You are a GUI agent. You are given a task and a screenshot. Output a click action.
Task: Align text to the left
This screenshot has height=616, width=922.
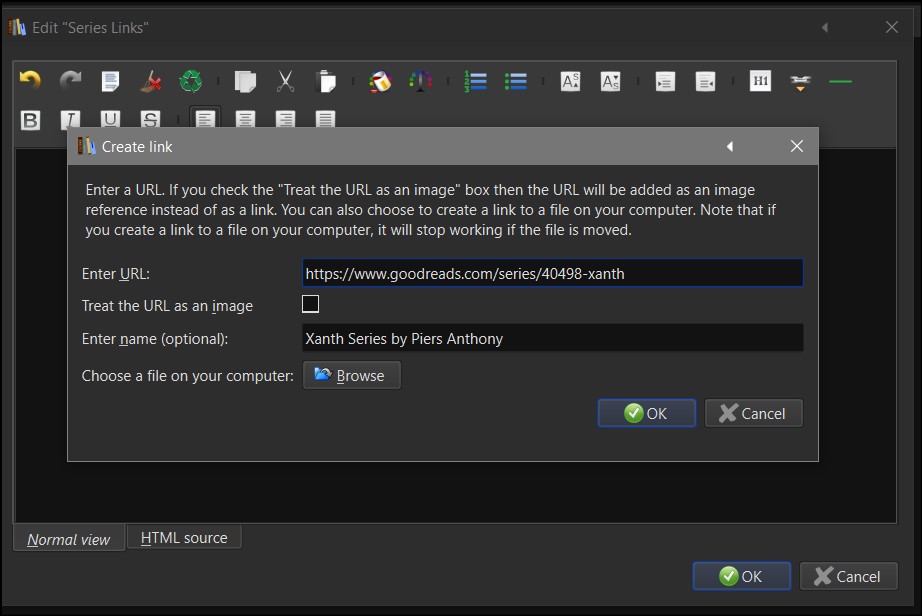(x=205, y=119)
